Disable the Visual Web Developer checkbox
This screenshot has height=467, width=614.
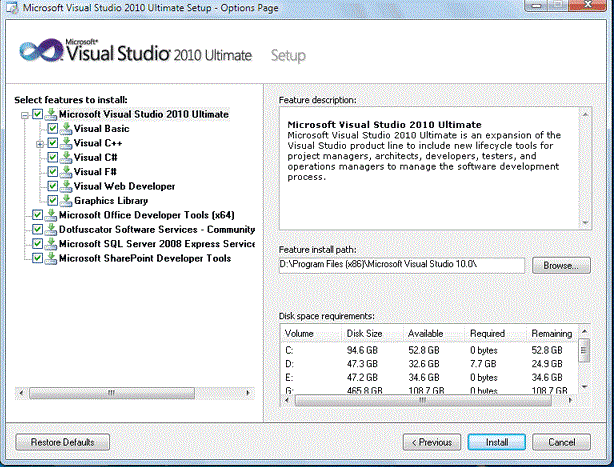pos(52,186)
